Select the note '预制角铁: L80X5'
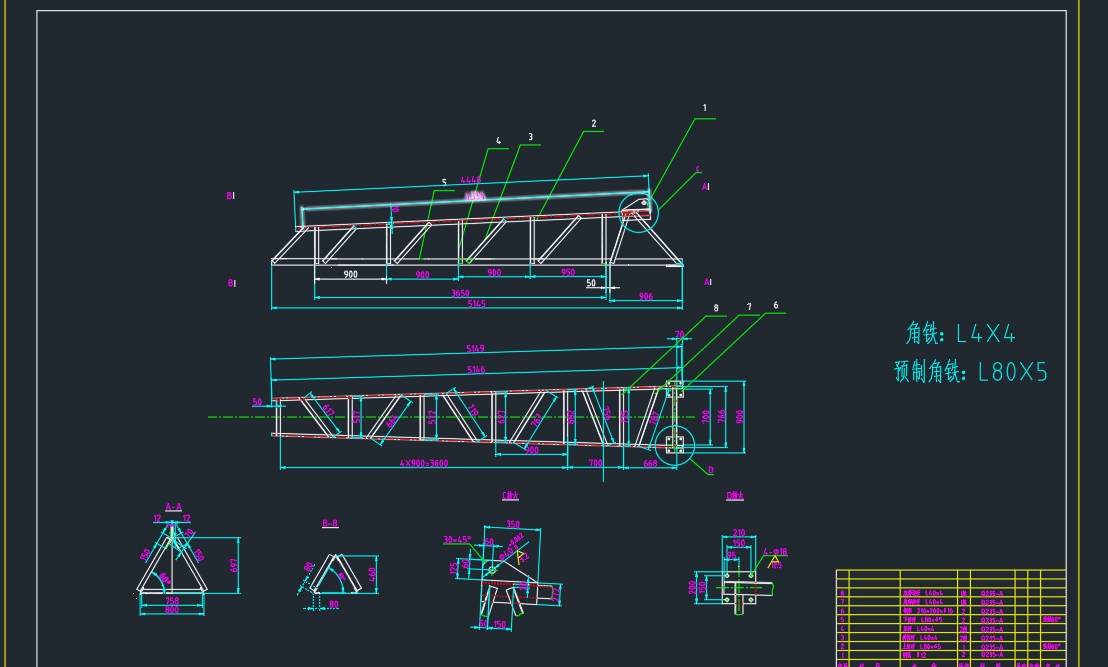 point(971,372)
